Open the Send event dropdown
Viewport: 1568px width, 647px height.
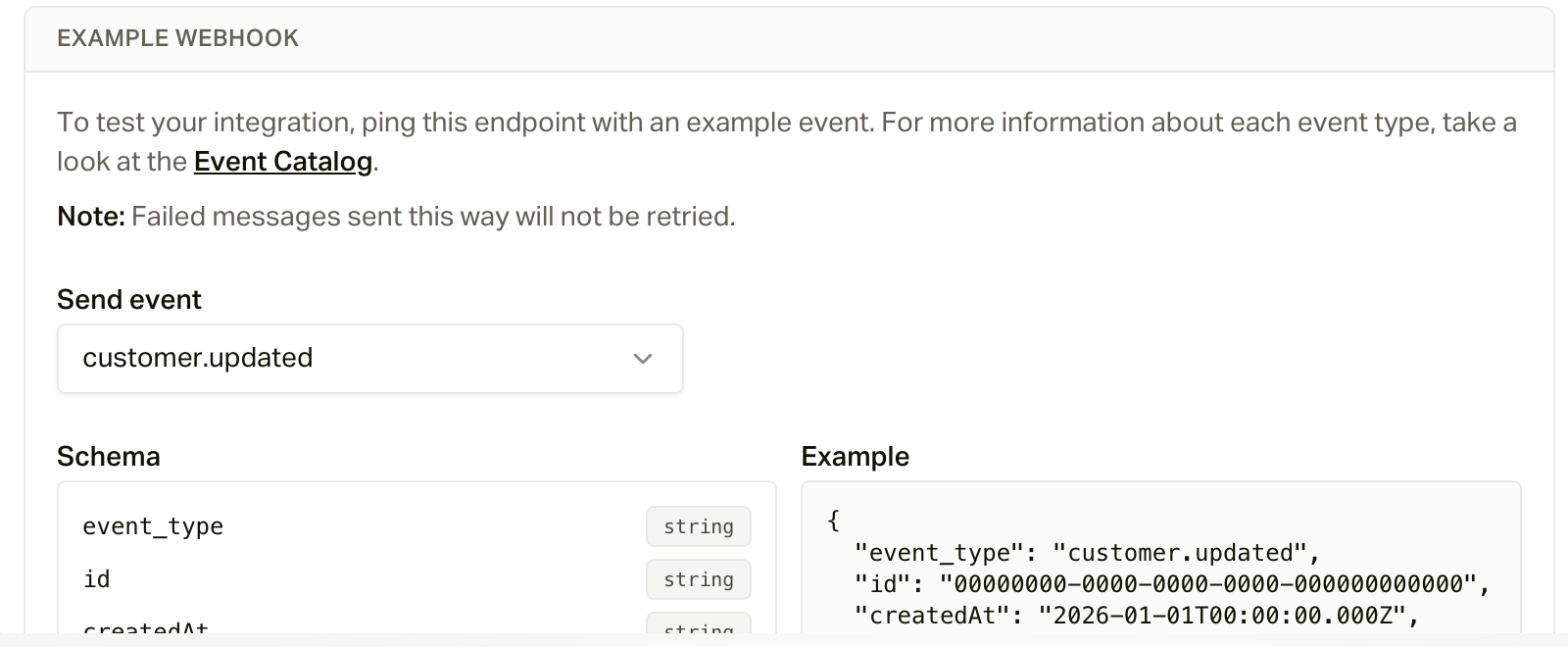tap(370, 358)
